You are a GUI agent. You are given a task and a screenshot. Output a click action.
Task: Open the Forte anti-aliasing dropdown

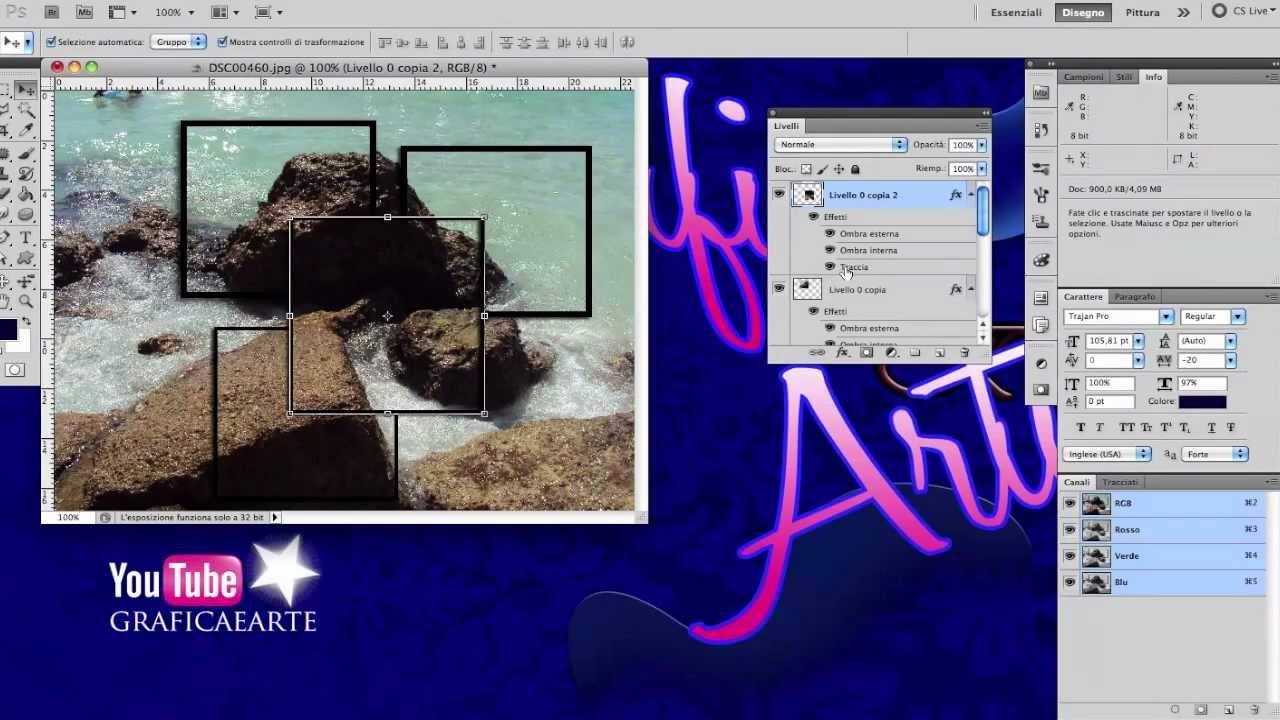[x=1215, y=454]
